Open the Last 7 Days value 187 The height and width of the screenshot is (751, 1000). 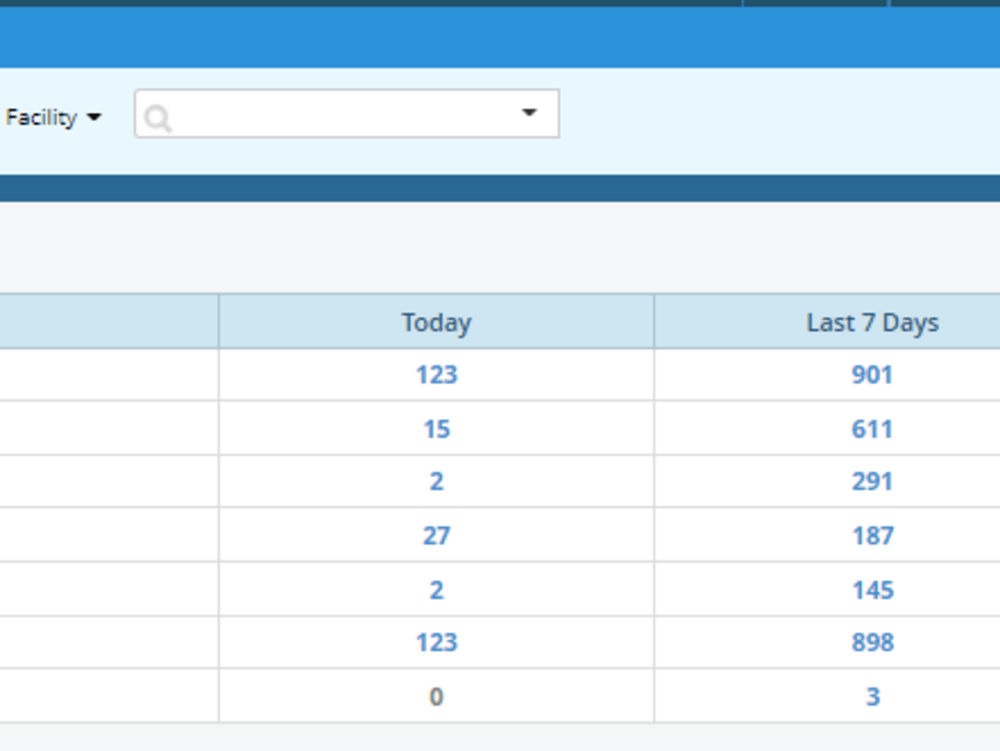tap(872, 536)
